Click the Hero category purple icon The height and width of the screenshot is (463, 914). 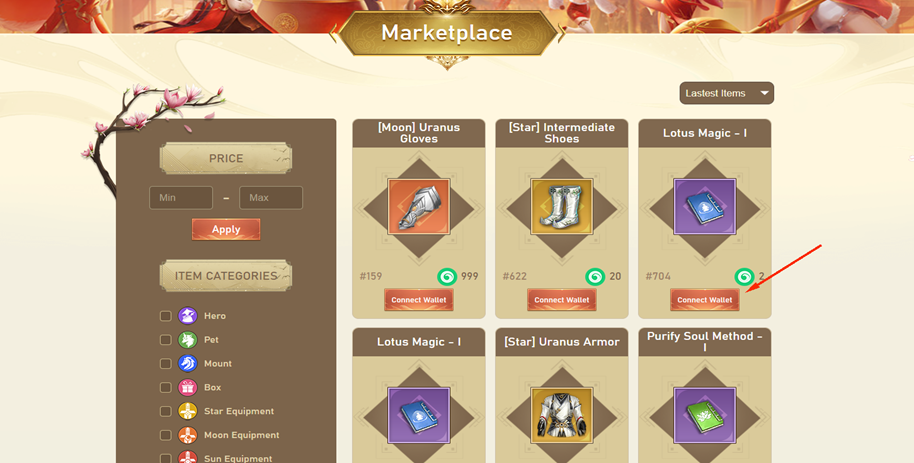point(188,315)
